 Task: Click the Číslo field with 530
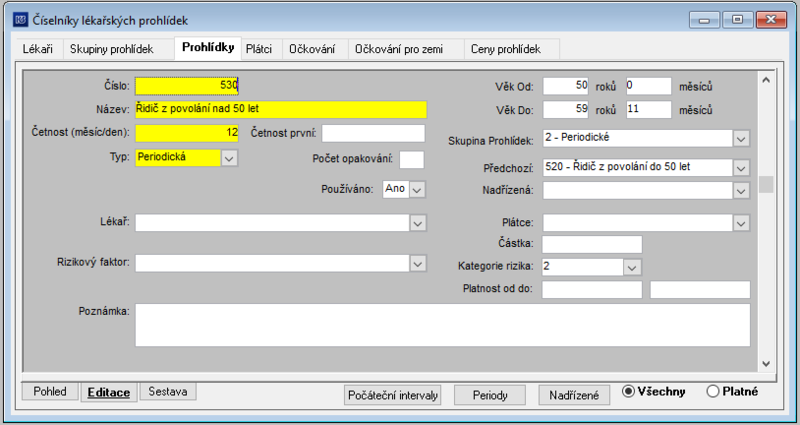(187, 86)
